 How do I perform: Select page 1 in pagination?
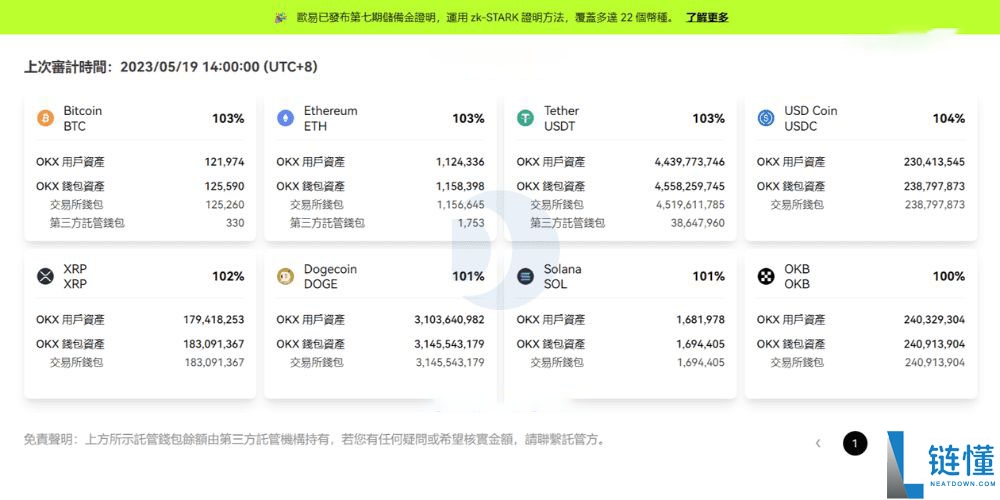855,443
